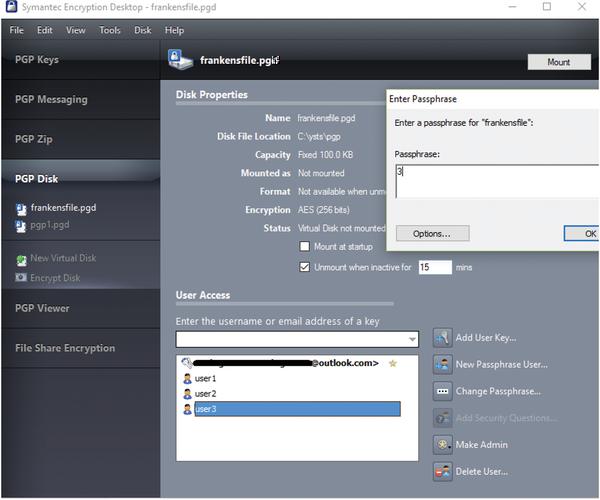600x500 pixels.
Task: Click the New Virtual Disk link
Action: click(x=63, y=258)
